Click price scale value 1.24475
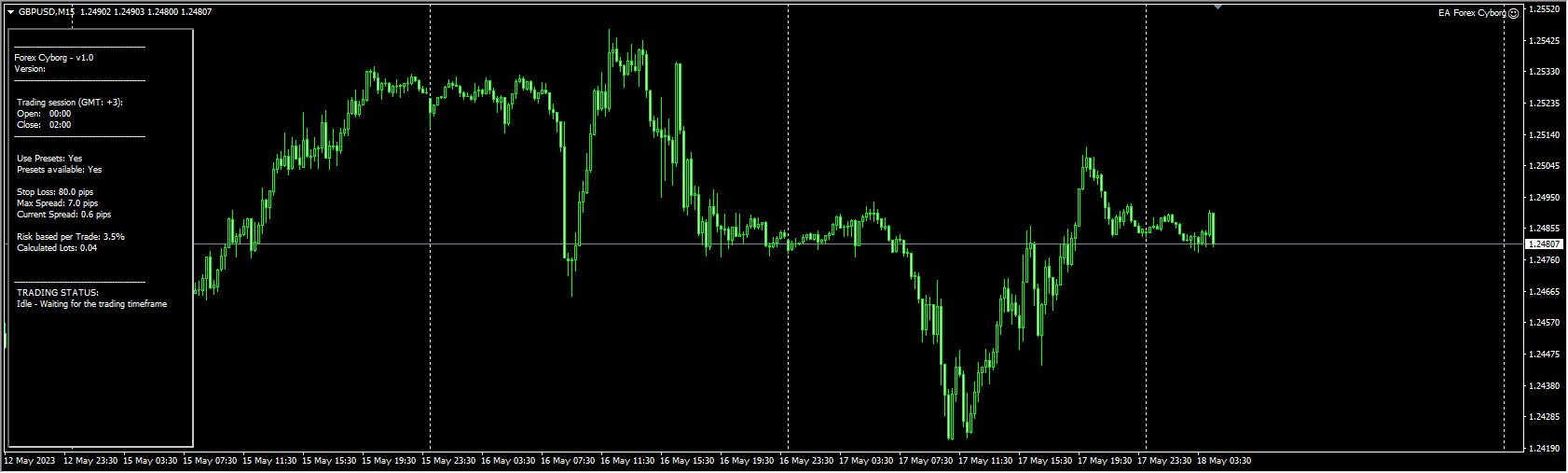 pos(1546,355)
